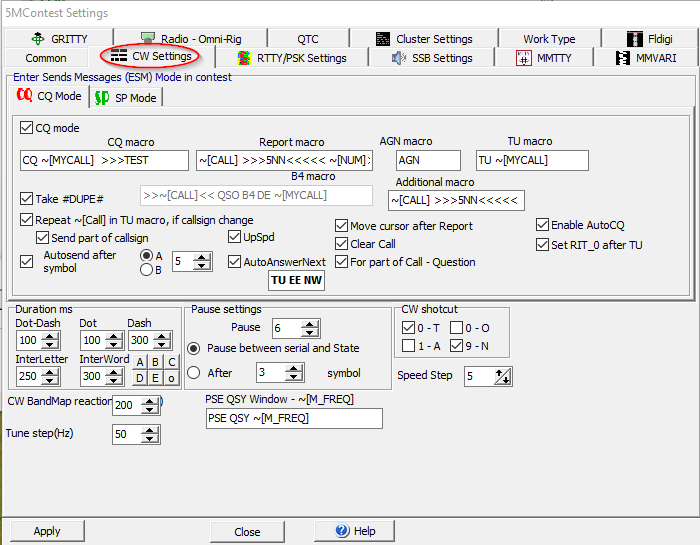This screenshot has height=545, width=700.
Task: Disable the Enable AutoCQ checkbox
Action: point(543,225)
